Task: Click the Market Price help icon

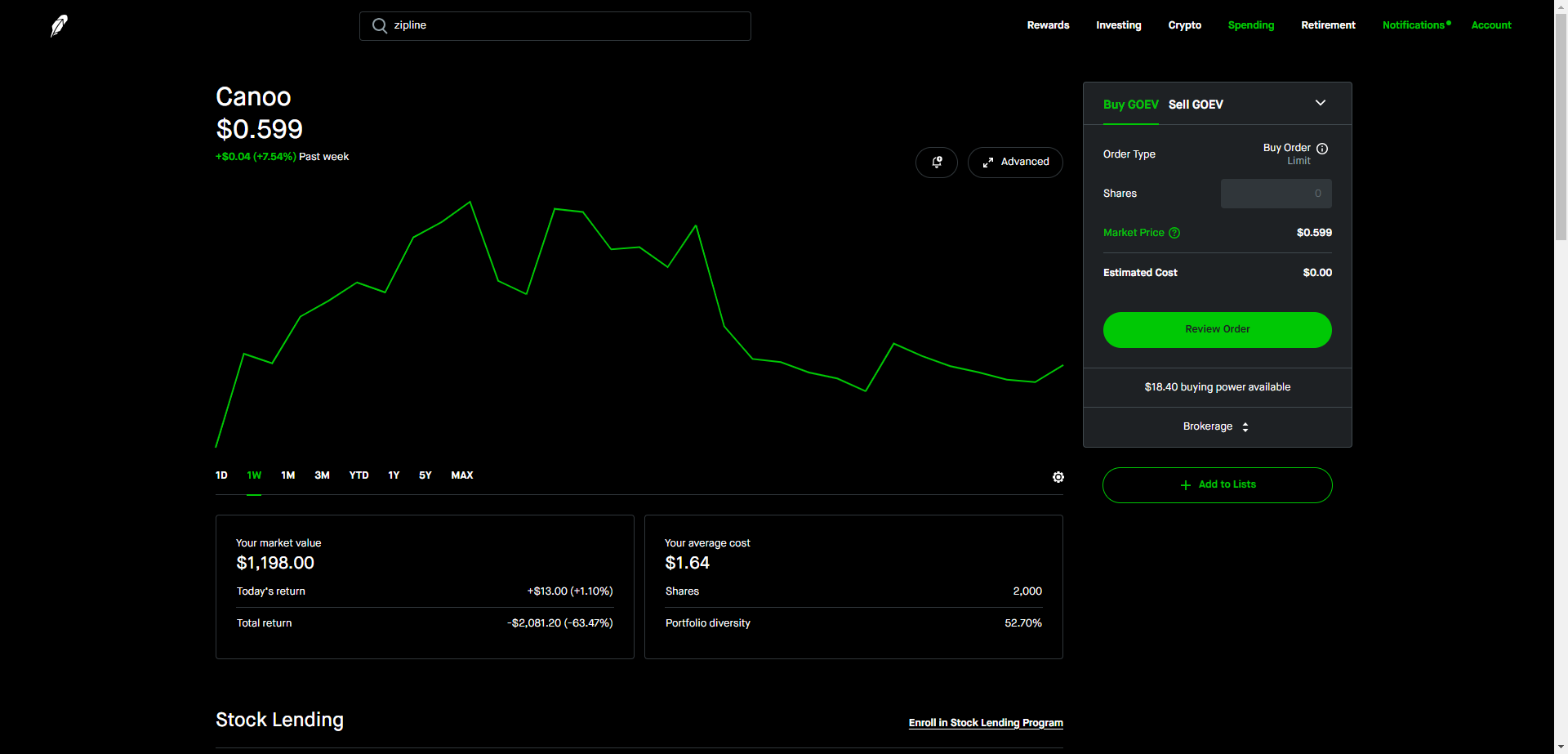Action: click(1174, 233)
